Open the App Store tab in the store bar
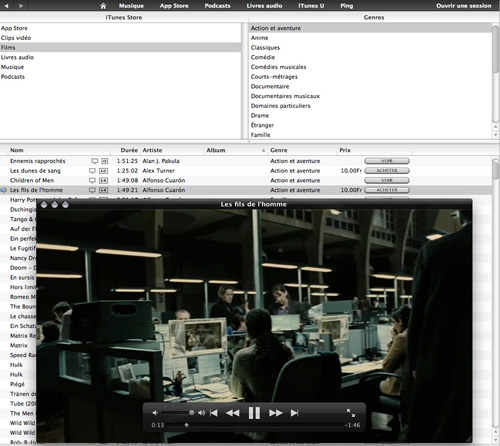 coord(174,6)
